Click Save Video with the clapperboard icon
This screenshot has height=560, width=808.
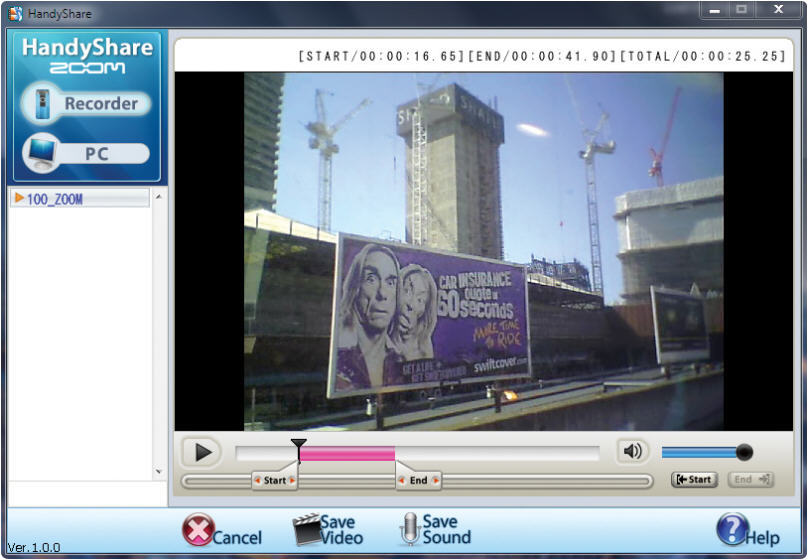click(x=328, y=529)
